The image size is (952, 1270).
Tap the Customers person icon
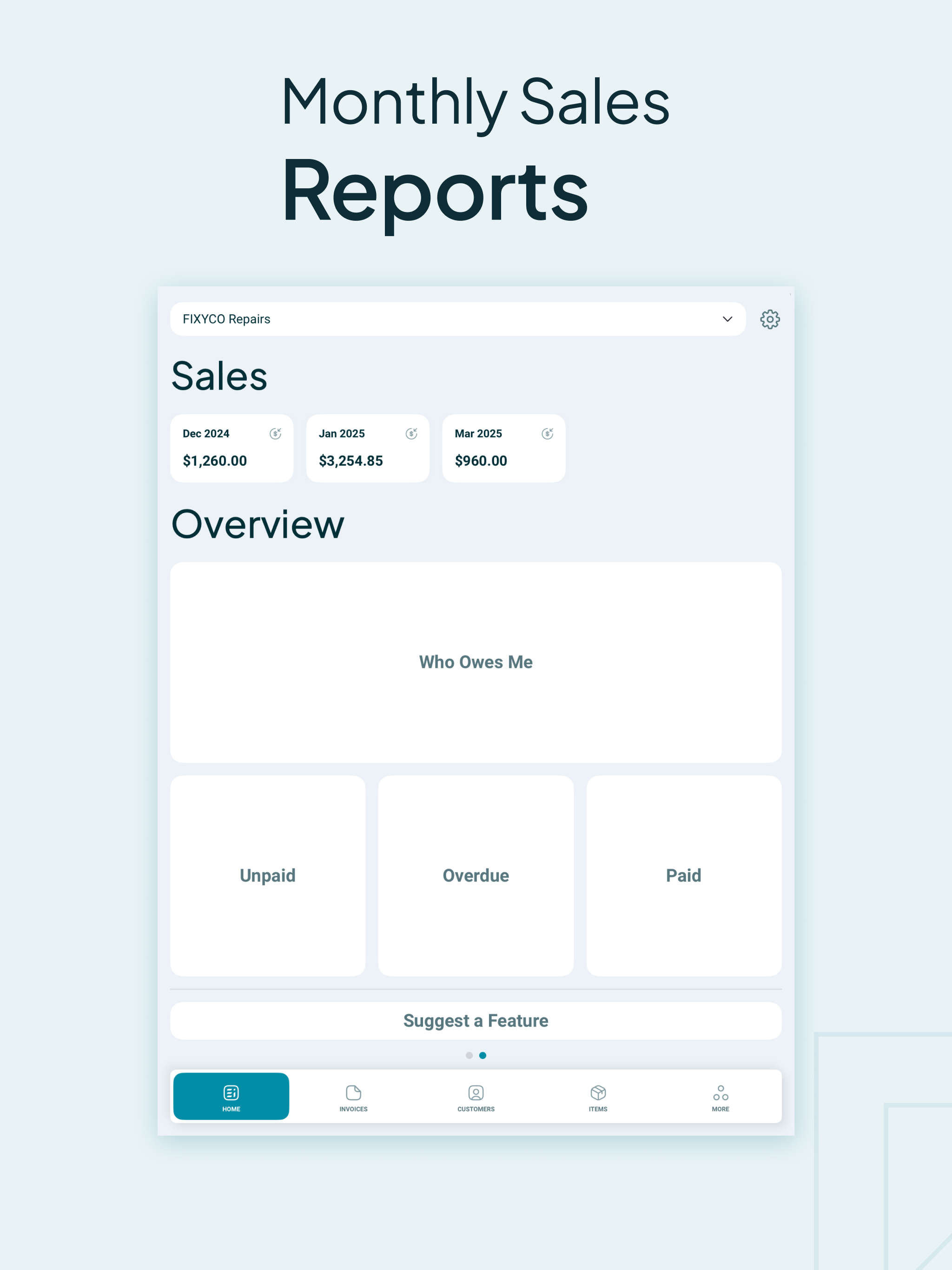[x=476, y=1092]
